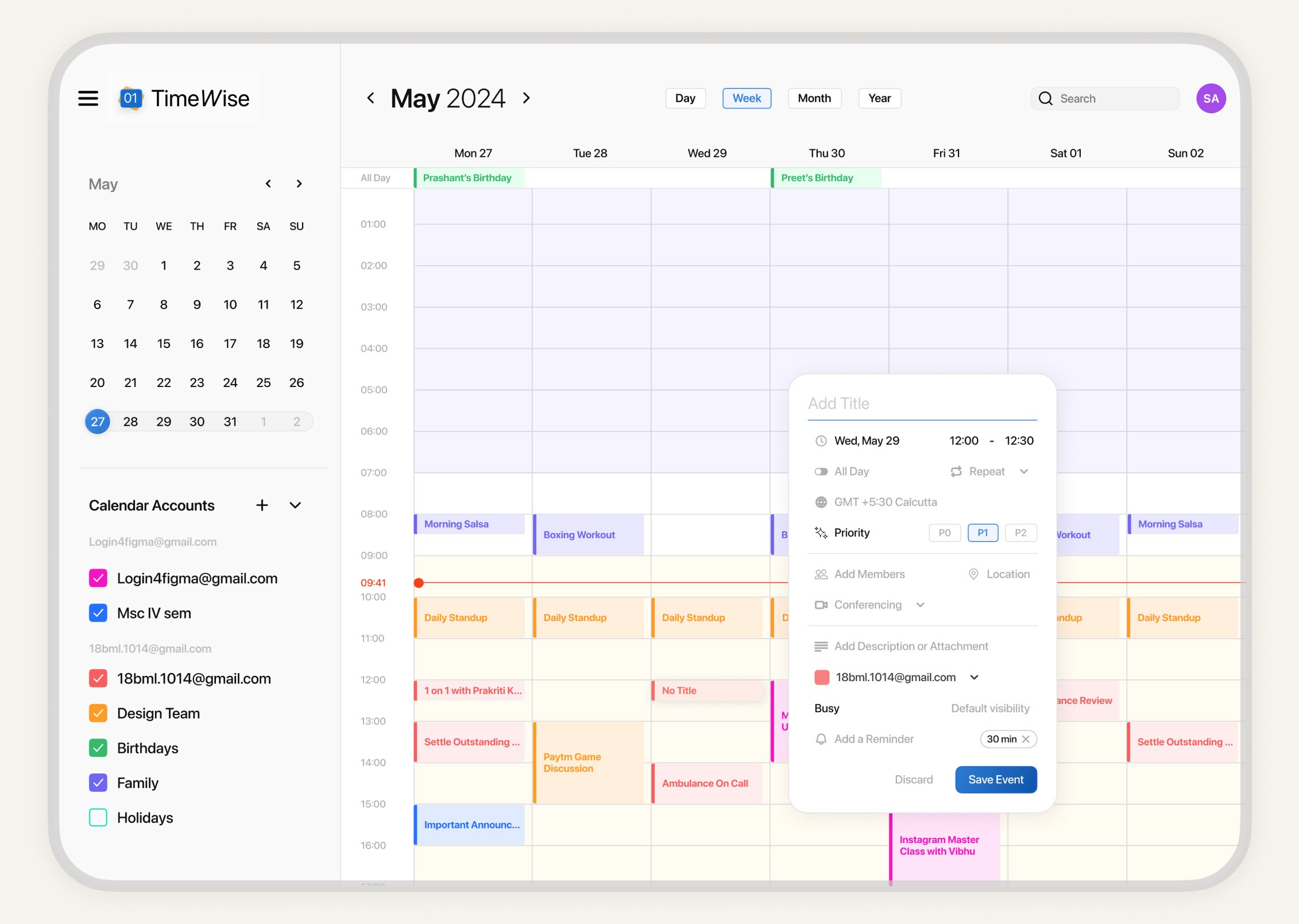Click Discard in the event popup

[914, 780]
